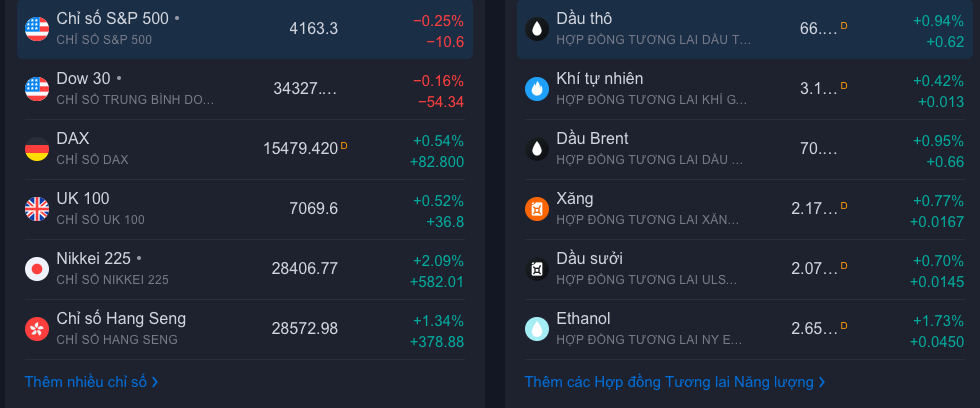This screenshot has height=408, width=980.
Task: Select the Dầu Brent futures row title
Action: [592, 138]
